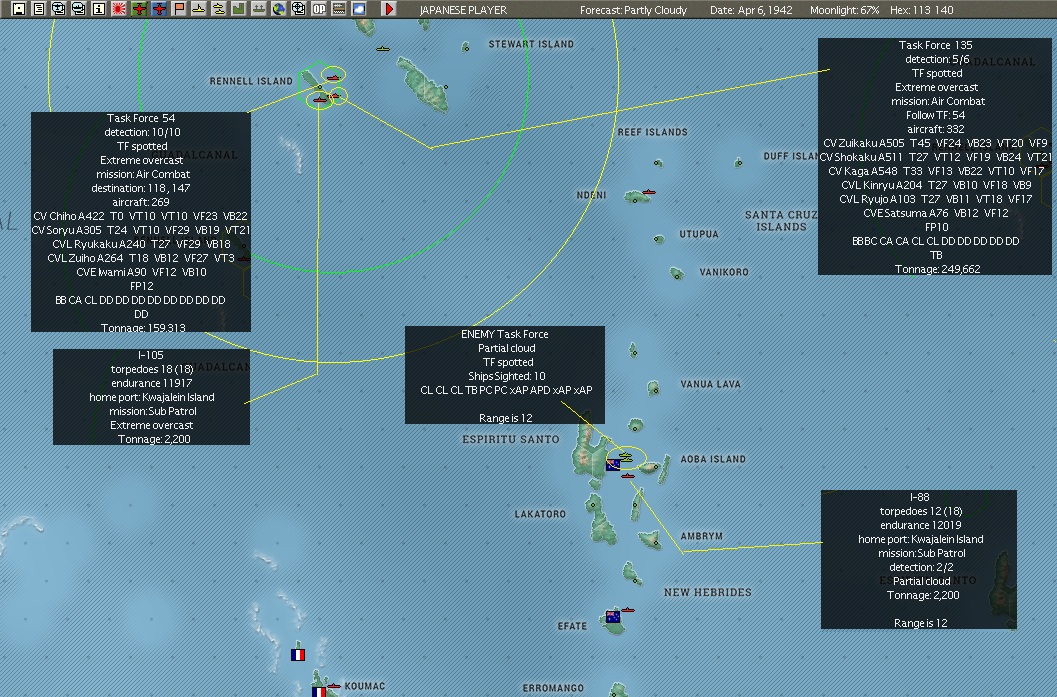This screenshot has width=1057, height=697.
Task: Click the 'Date: Apr 6, 1942' status text
Action: [x=751, y=10]
